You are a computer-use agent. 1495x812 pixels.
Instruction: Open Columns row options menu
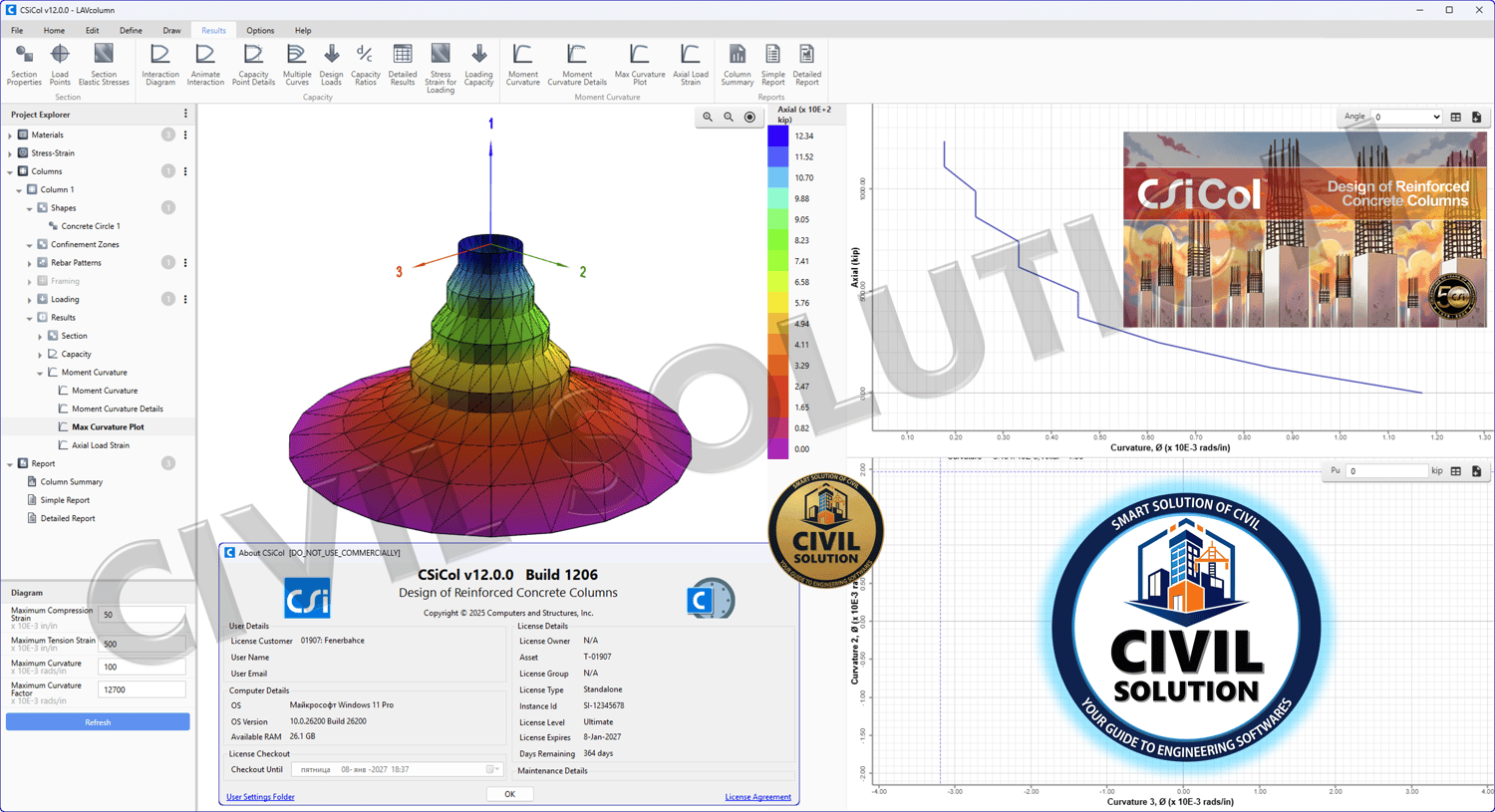pos(185,171)
